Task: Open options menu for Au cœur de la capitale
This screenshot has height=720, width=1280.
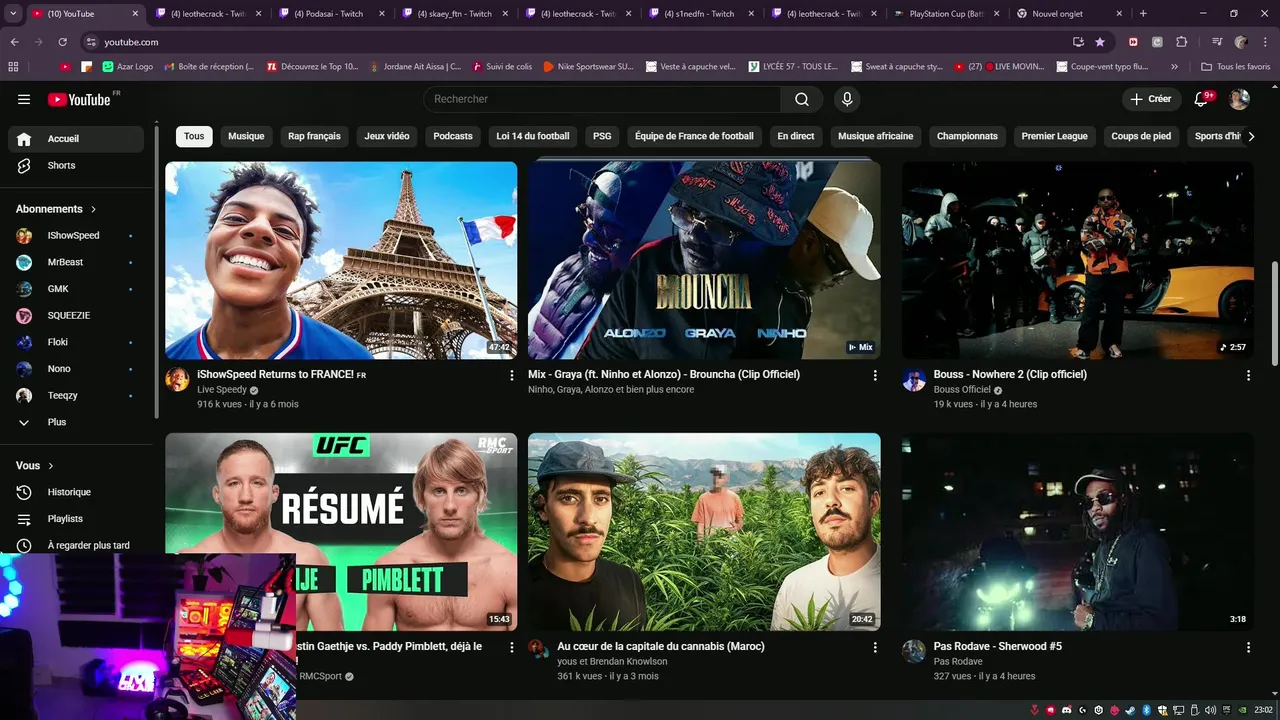Action: 875,647
